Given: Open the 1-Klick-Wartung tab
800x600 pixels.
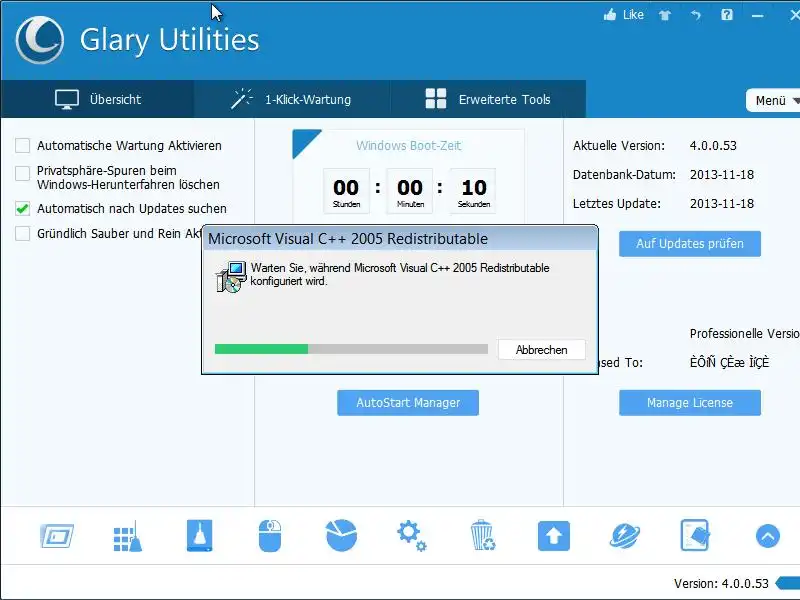Looking at the screenshot, I should click(x=291, y=99).
